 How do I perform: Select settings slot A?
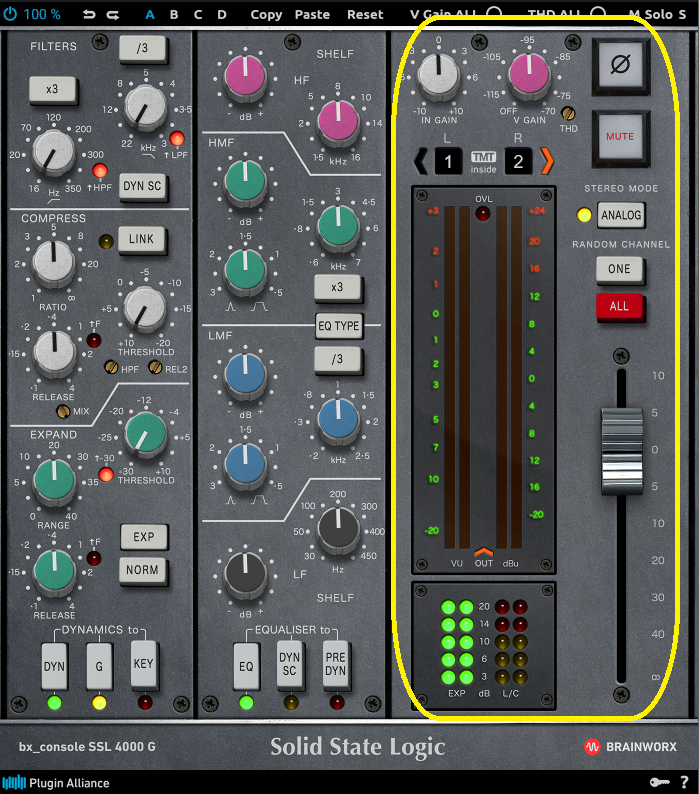coord(150,15)
